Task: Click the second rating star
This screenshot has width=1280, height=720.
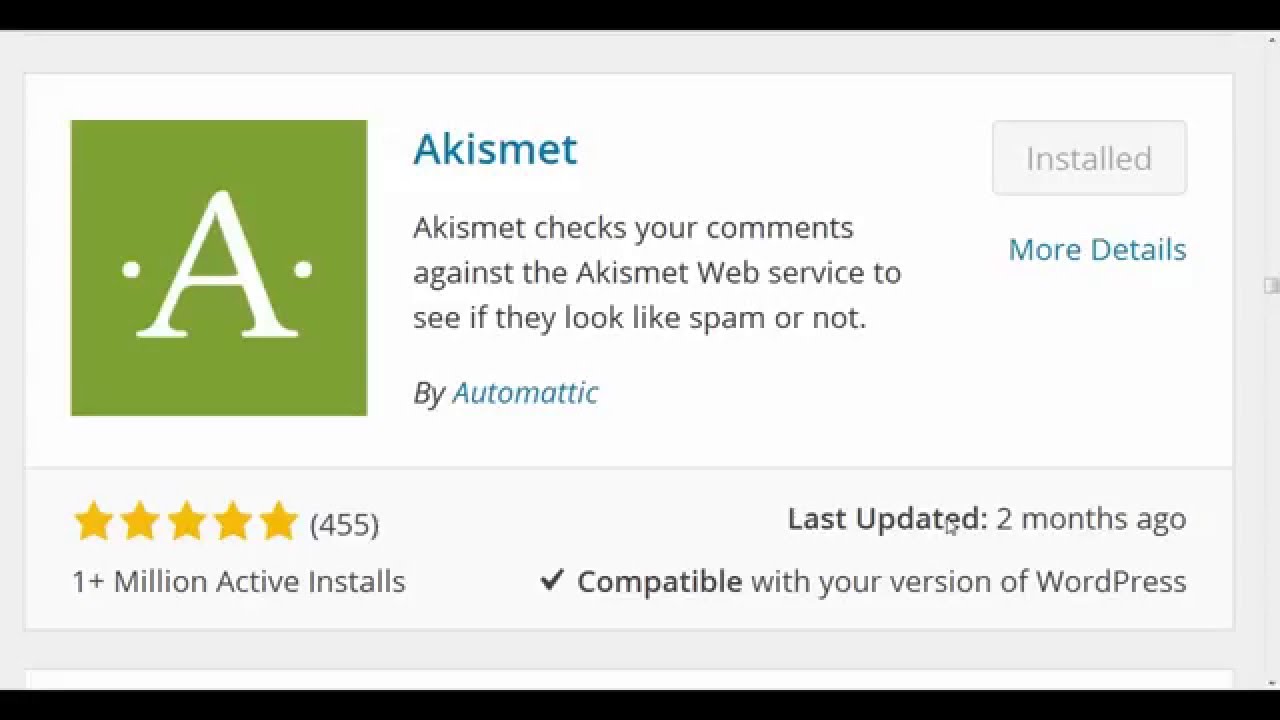Action: coord(140,522)
